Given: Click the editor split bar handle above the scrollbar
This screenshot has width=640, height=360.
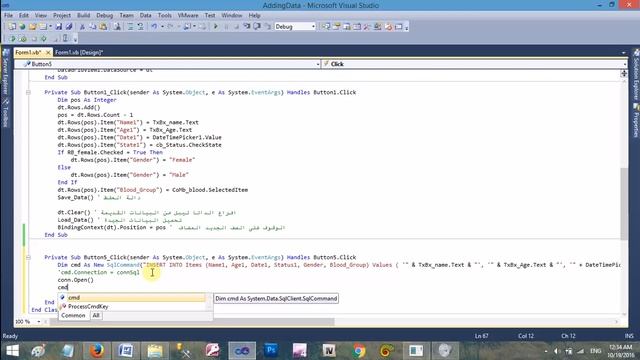Looking at the screenshot, I should coord(624,73).
